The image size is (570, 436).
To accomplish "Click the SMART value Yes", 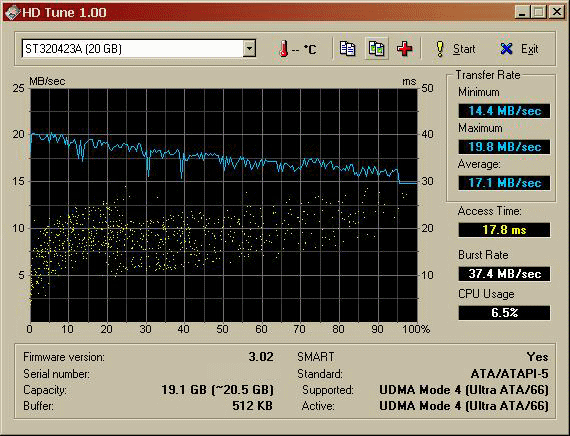I will 537,357.
